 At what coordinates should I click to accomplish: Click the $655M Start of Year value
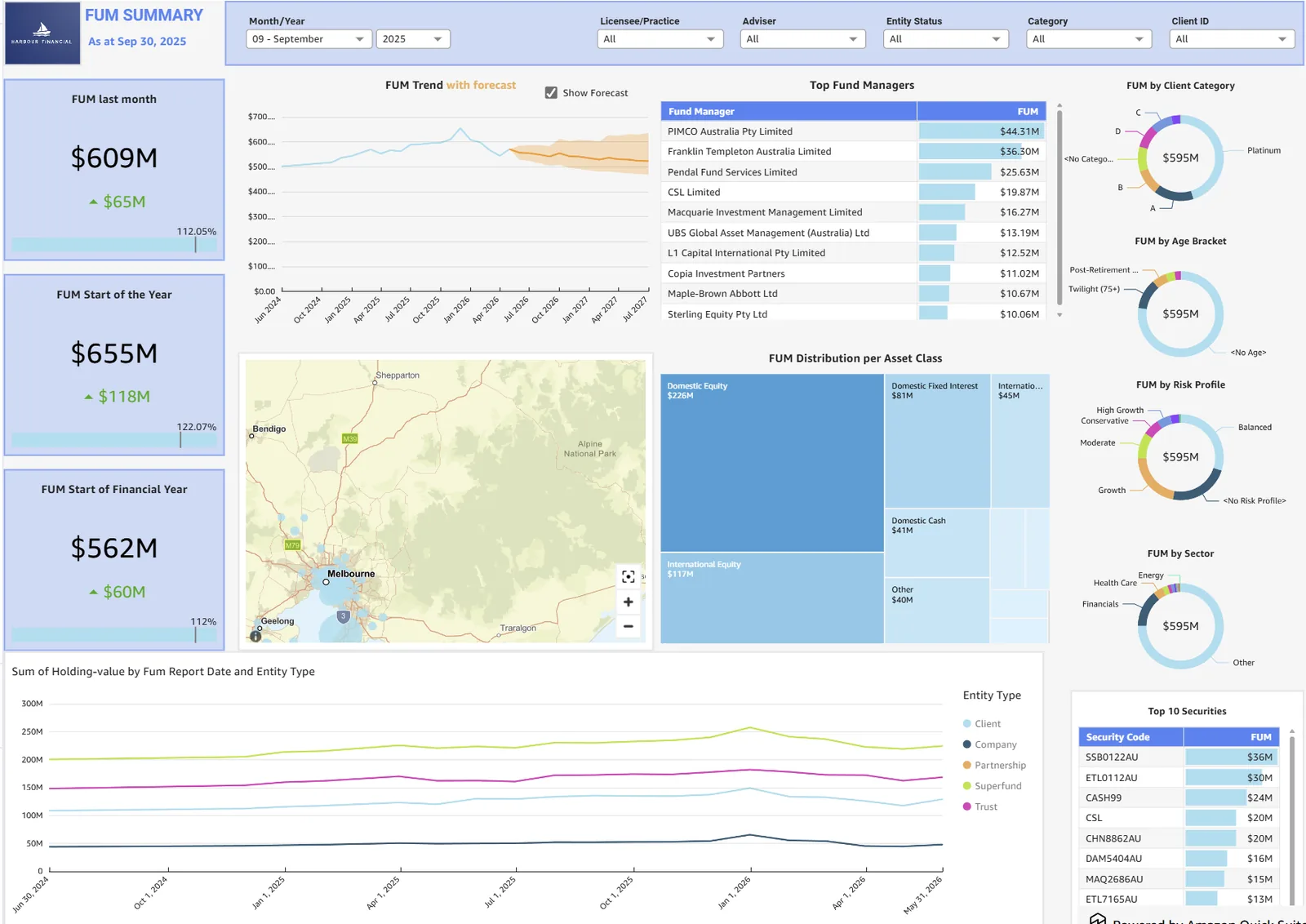point(114,353)
